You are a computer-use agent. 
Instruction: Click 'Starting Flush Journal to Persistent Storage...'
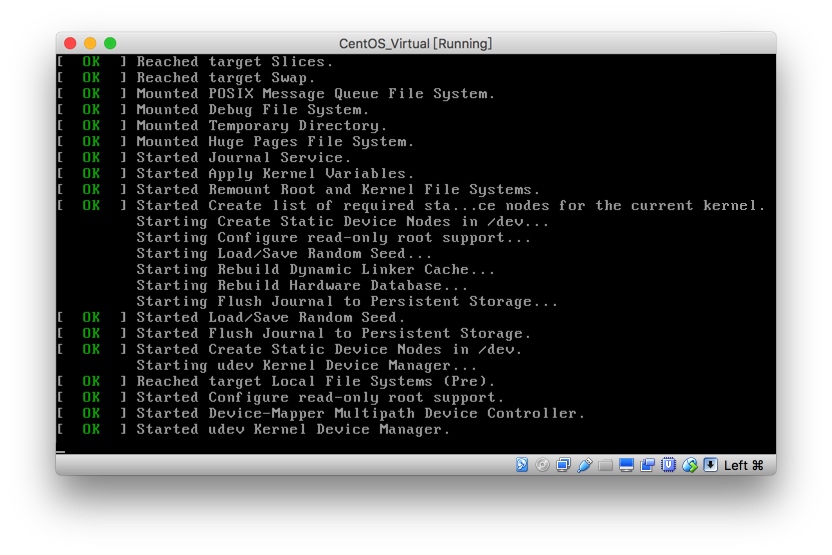pos(347,301)
